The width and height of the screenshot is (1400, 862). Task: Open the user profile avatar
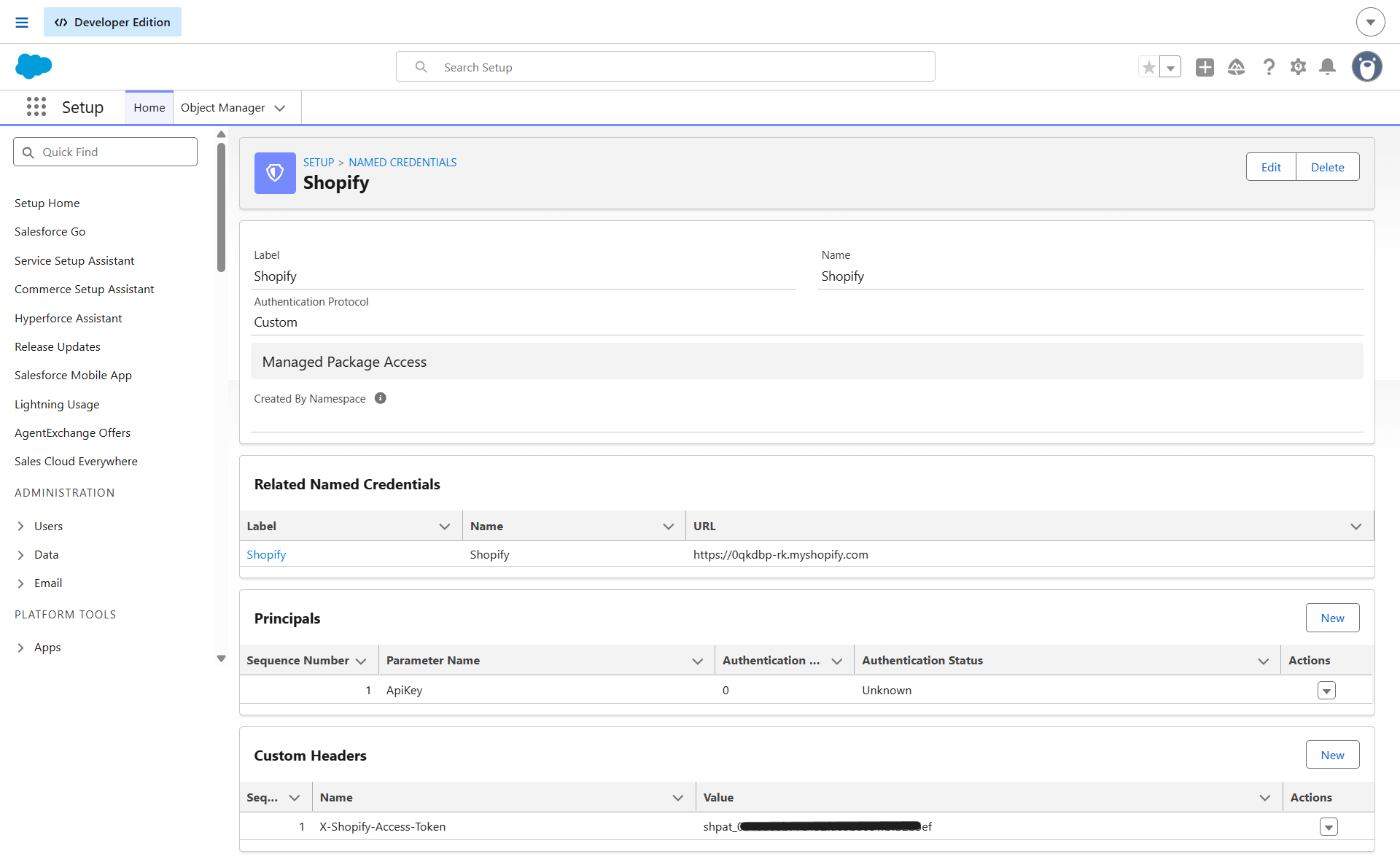[1366, 66]
